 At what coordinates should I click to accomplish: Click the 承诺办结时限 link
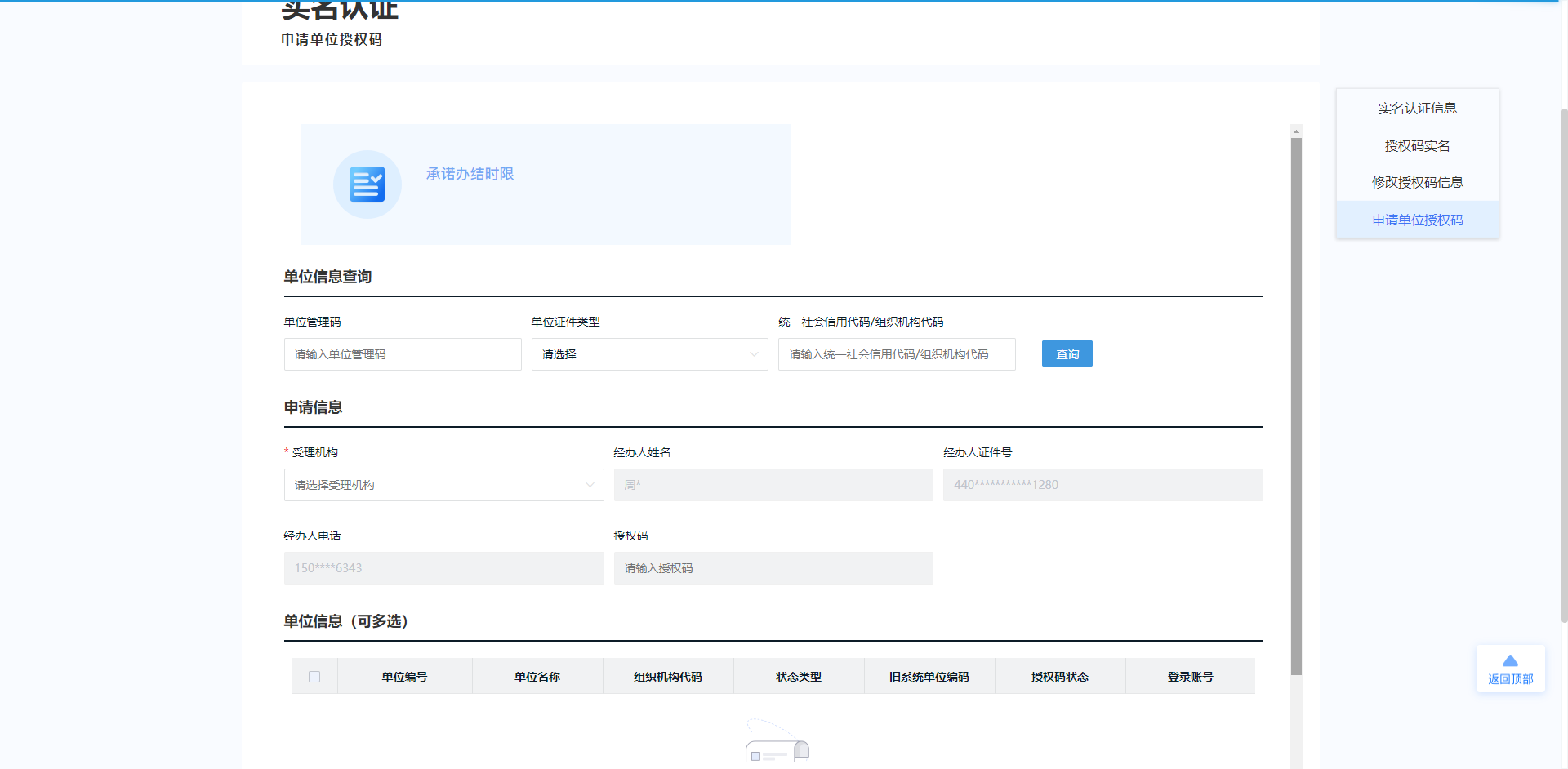(x=470, y=174)
